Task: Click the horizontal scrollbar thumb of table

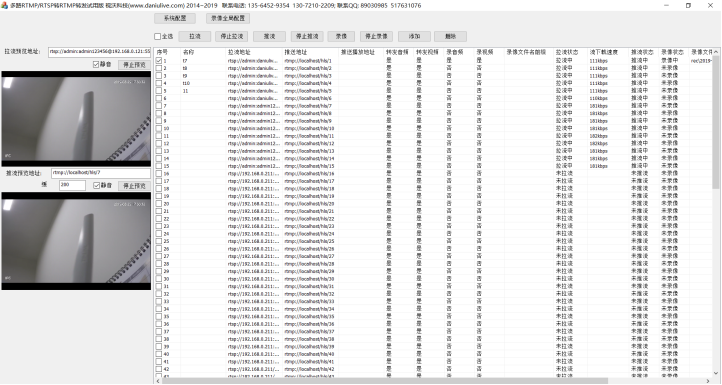Action: click(384, 381)
